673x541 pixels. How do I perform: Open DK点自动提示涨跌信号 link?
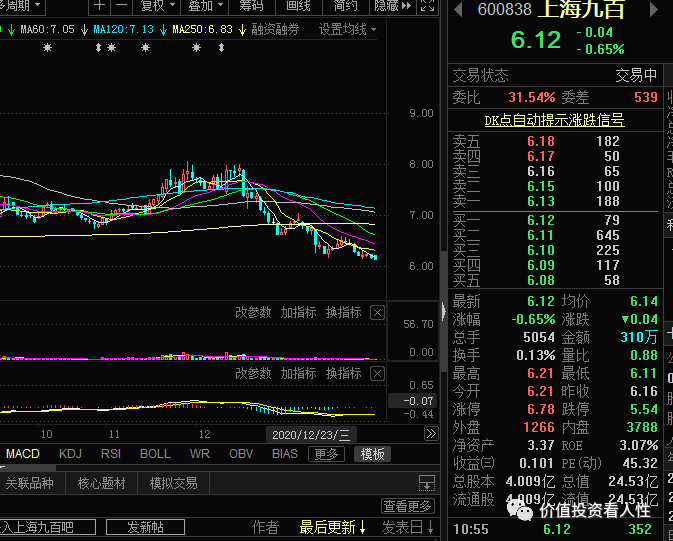coord(555,120)
